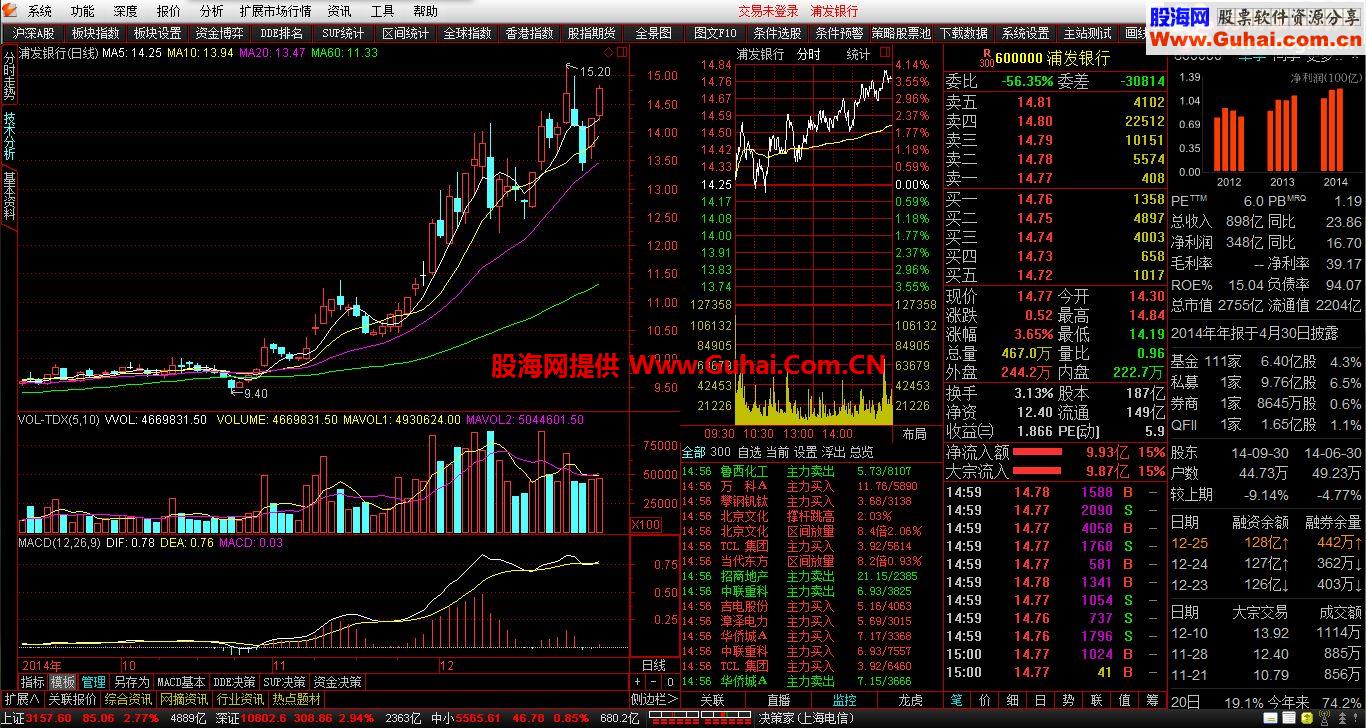Click the 0 reset button under 日线

[x=669, y=682]
